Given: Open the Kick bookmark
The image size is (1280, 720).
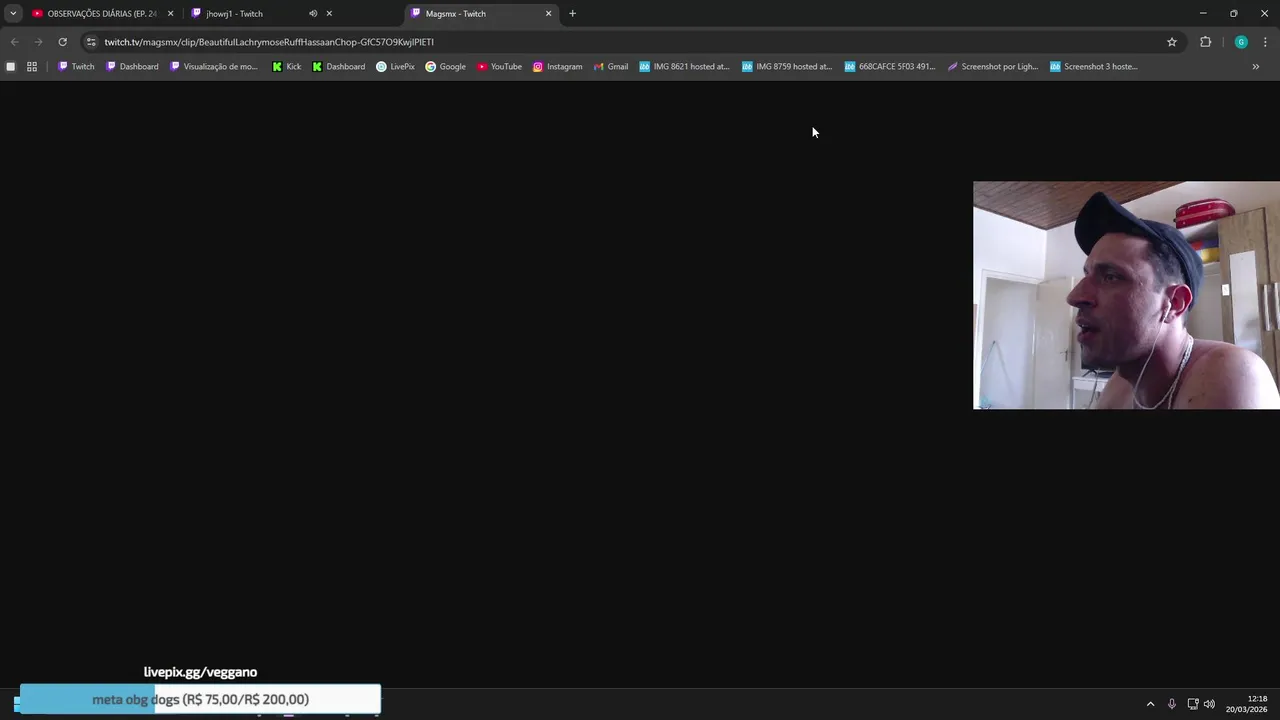Looking at the screenshot, I should [286, 67].
